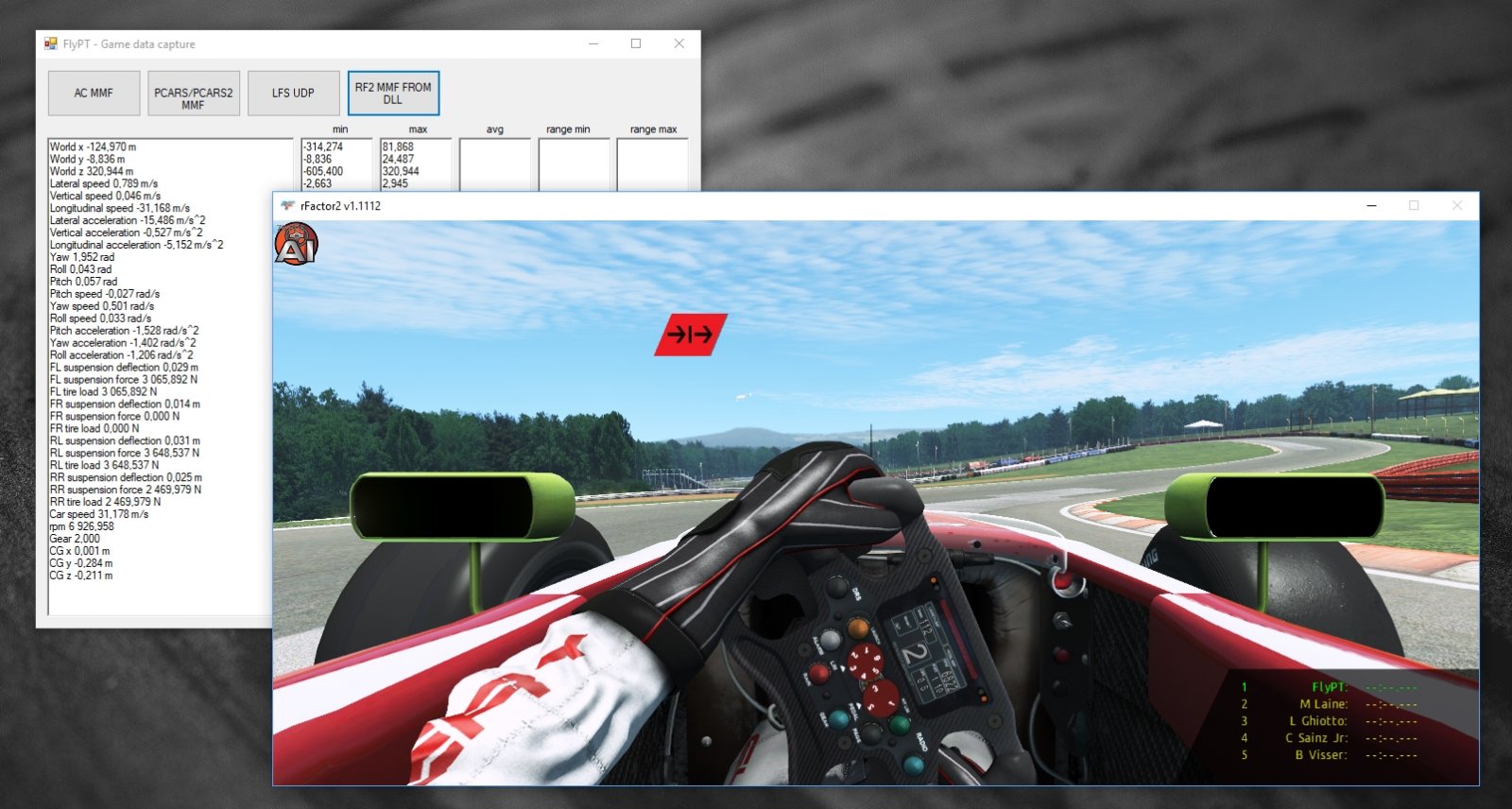Viewport: 1512px width, 809px height.
Task: Select the 'RR suspension force 2 469,979 N' row
Action: (126, 491)
